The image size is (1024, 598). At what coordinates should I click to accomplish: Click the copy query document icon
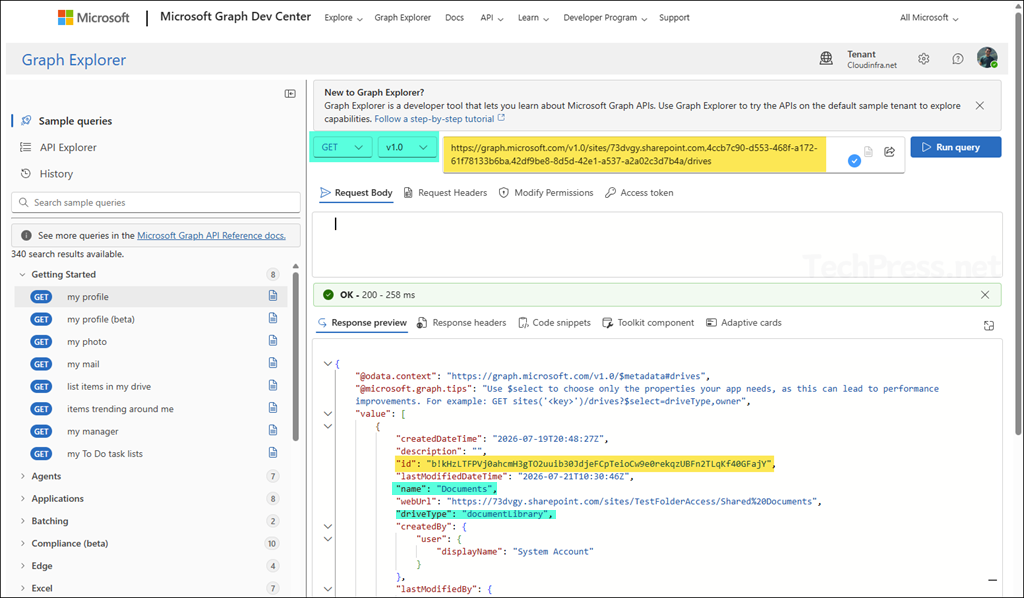pyautogui.click(x=868, y=151)
